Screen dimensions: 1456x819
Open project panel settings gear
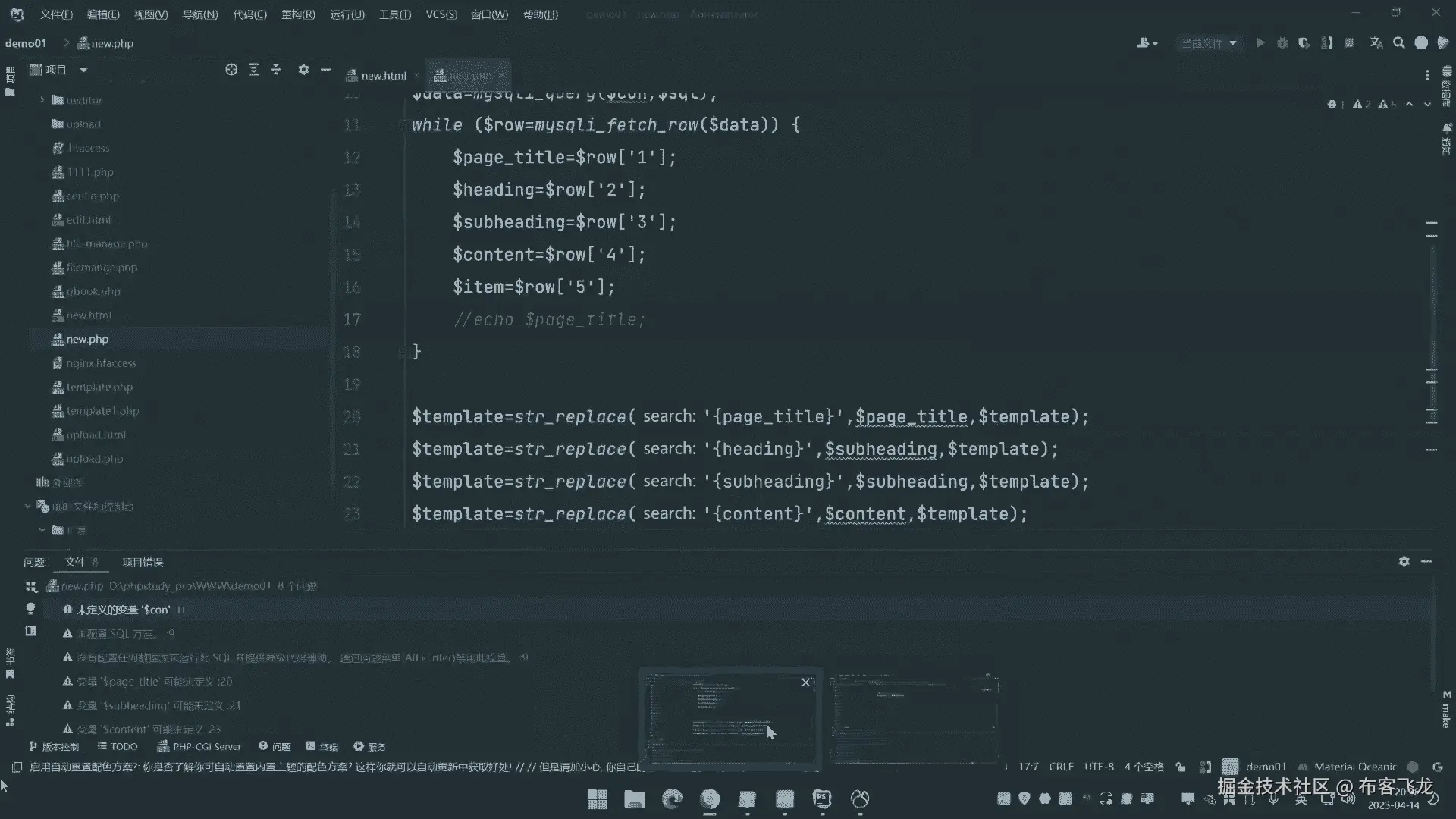(x=303, y=70)
